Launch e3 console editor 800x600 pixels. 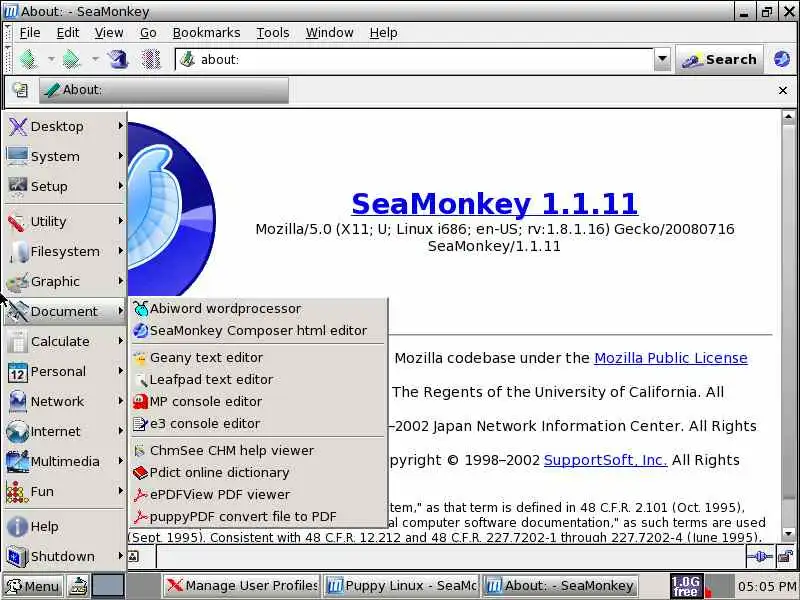coord(259,423)
